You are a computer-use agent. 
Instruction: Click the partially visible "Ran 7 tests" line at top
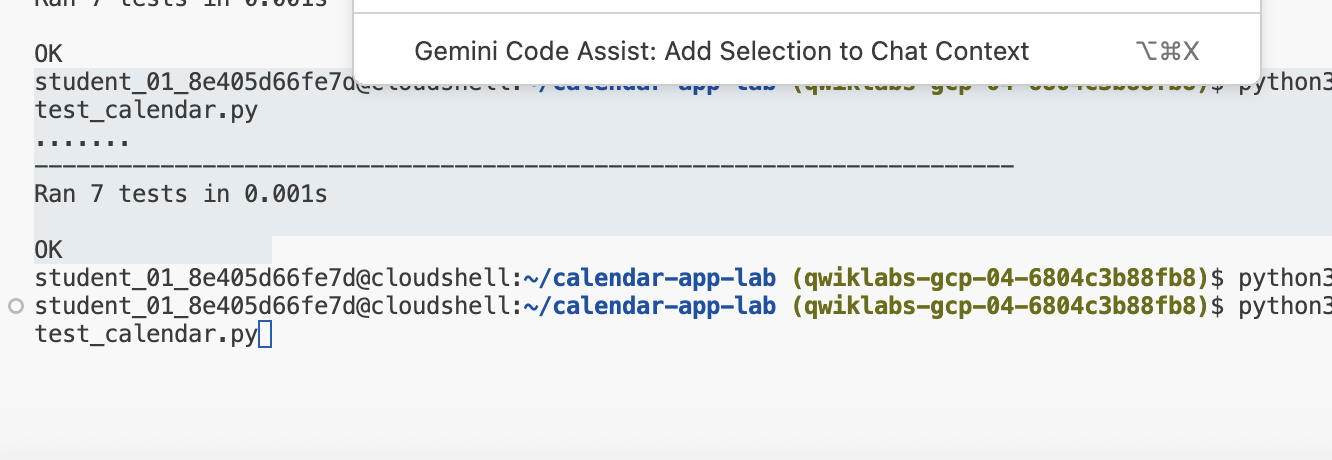coord(181,4)
